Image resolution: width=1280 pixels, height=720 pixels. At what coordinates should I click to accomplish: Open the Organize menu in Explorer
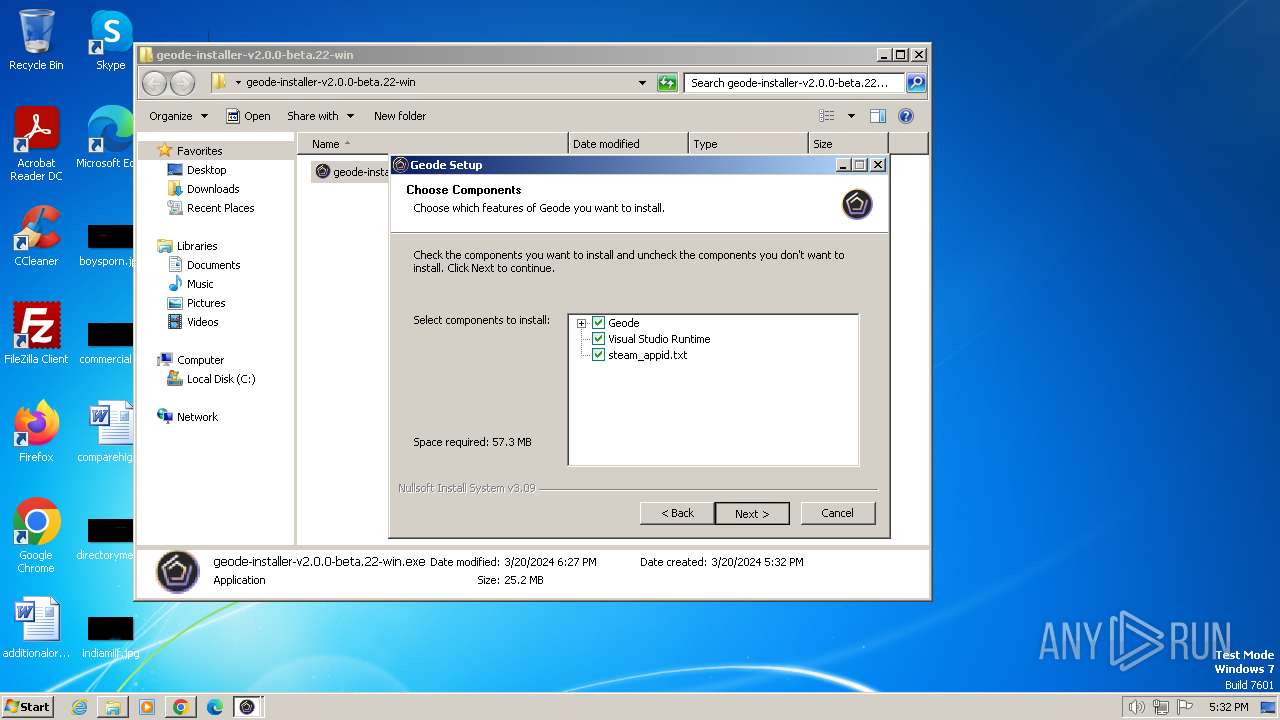pos(178,116)
